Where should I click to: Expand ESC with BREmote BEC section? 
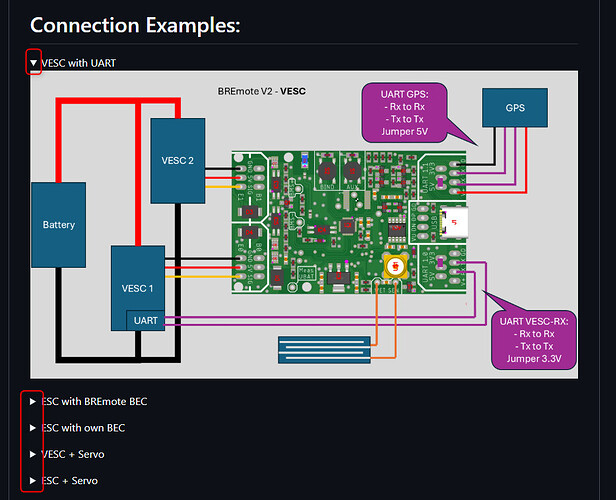pos(33,401)
